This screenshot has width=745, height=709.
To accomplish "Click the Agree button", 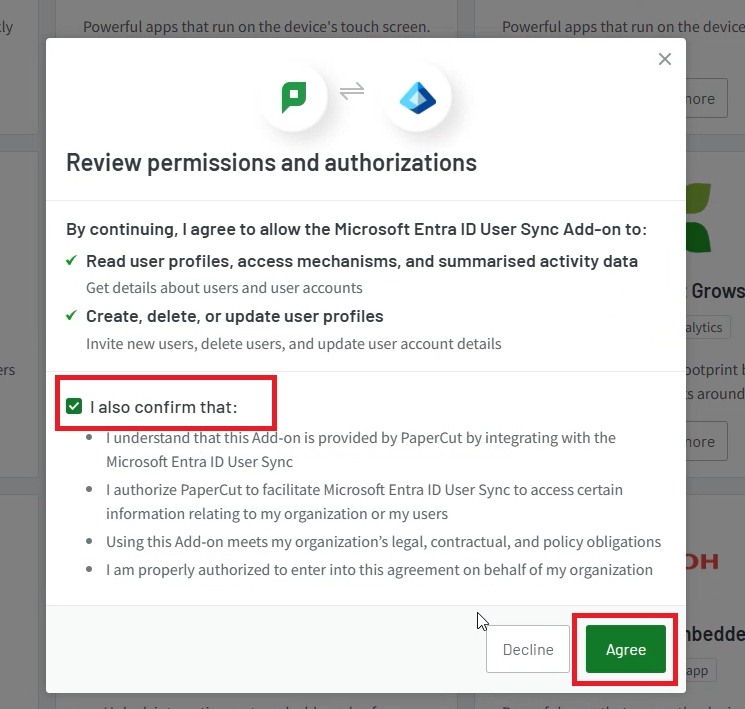I will pos(626,649).
